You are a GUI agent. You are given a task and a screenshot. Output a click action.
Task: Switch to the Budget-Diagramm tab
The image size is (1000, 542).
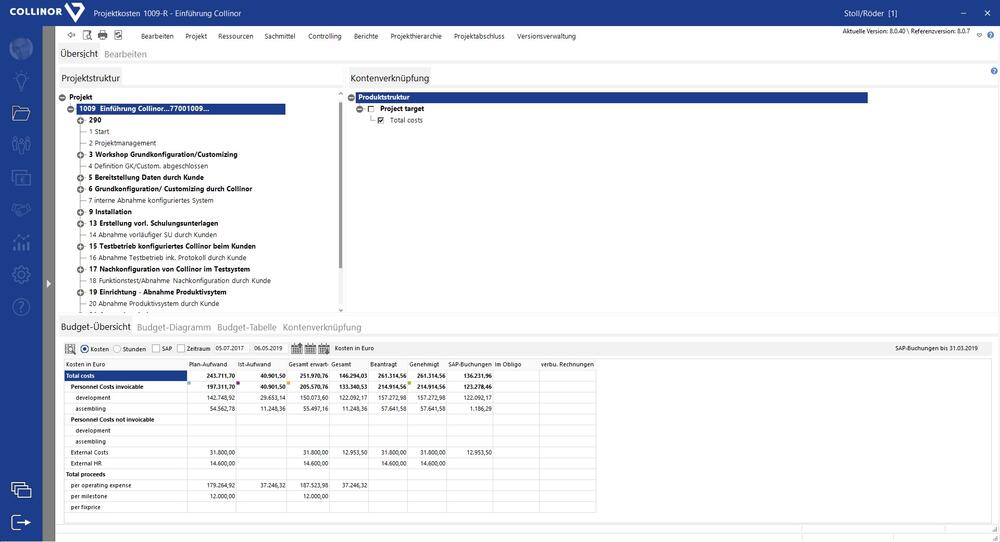point(174,327)
